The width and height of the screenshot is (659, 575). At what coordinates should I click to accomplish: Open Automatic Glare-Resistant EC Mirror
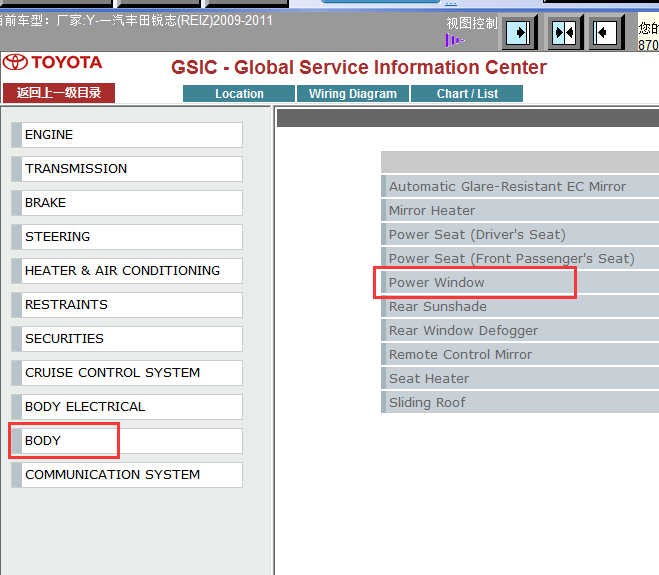(x=520, y=187)
